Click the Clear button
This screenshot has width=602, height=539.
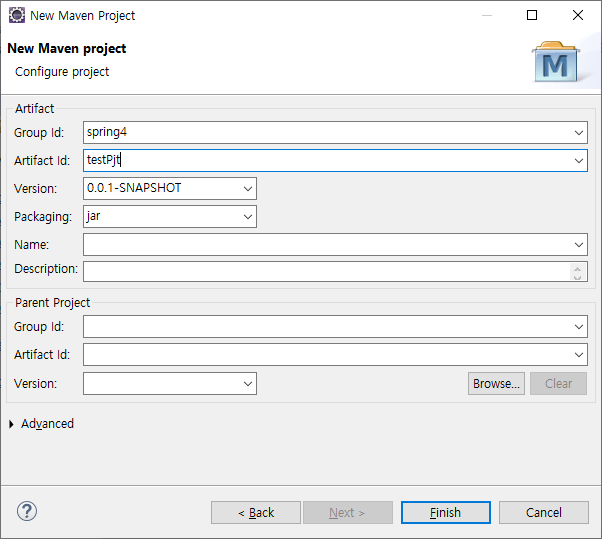click(558, 384)
